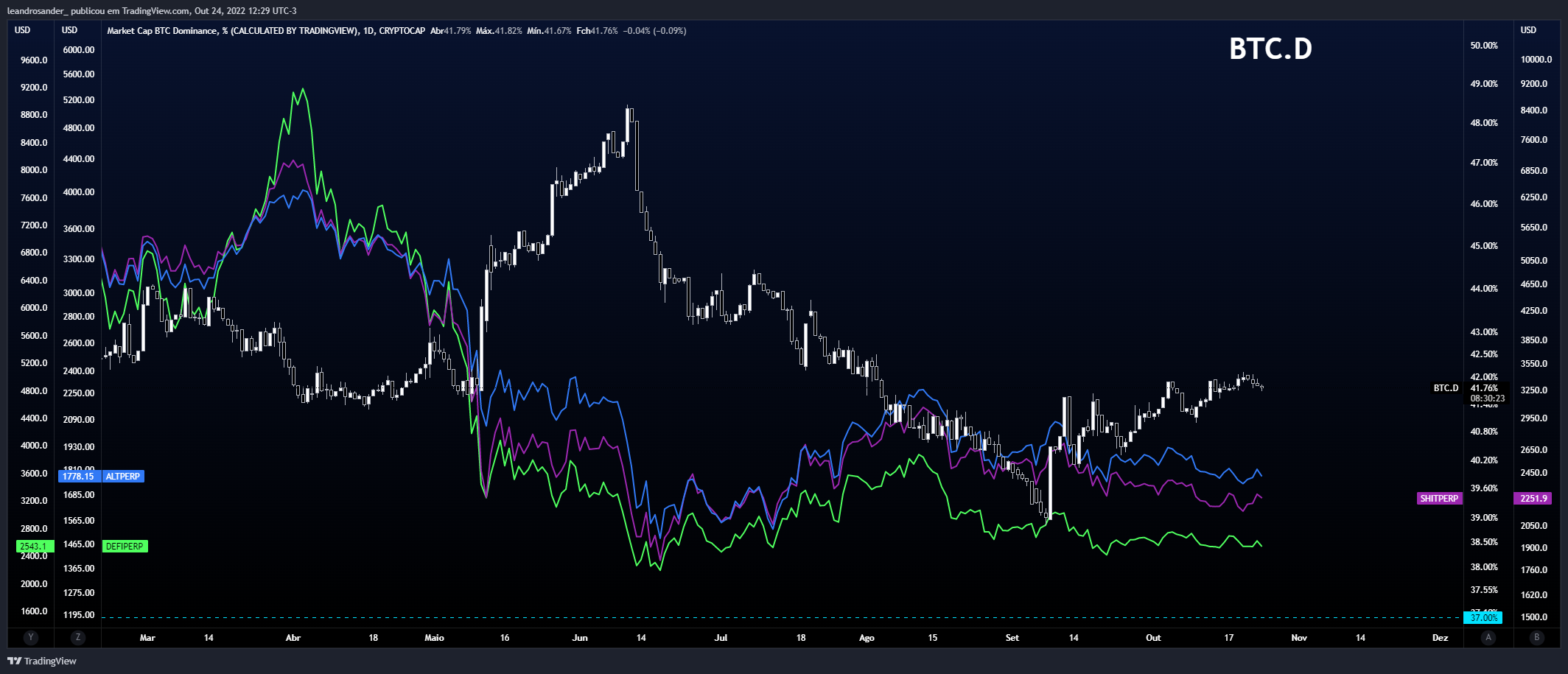Click the large BTC.D heading text
The height and width of the screenshot is (674, 1568).
click(1270, 49)
